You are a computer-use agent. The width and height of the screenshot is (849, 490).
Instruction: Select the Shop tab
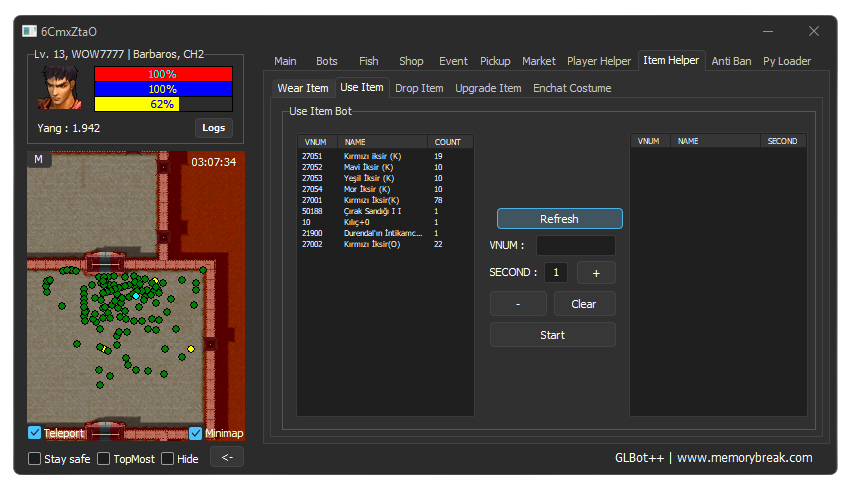[412, 61]
